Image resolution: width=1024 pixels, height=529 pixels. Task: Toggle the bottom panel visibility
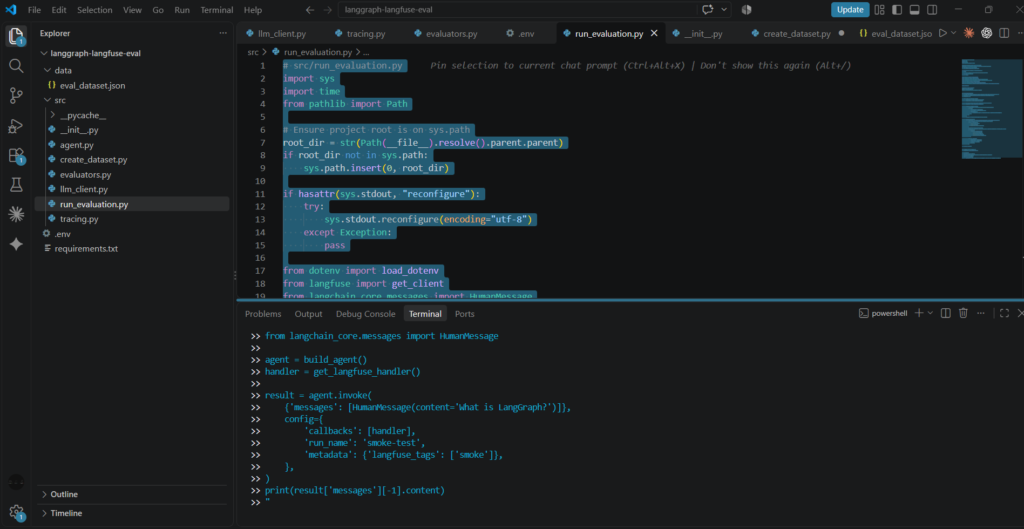click(915, 10)
